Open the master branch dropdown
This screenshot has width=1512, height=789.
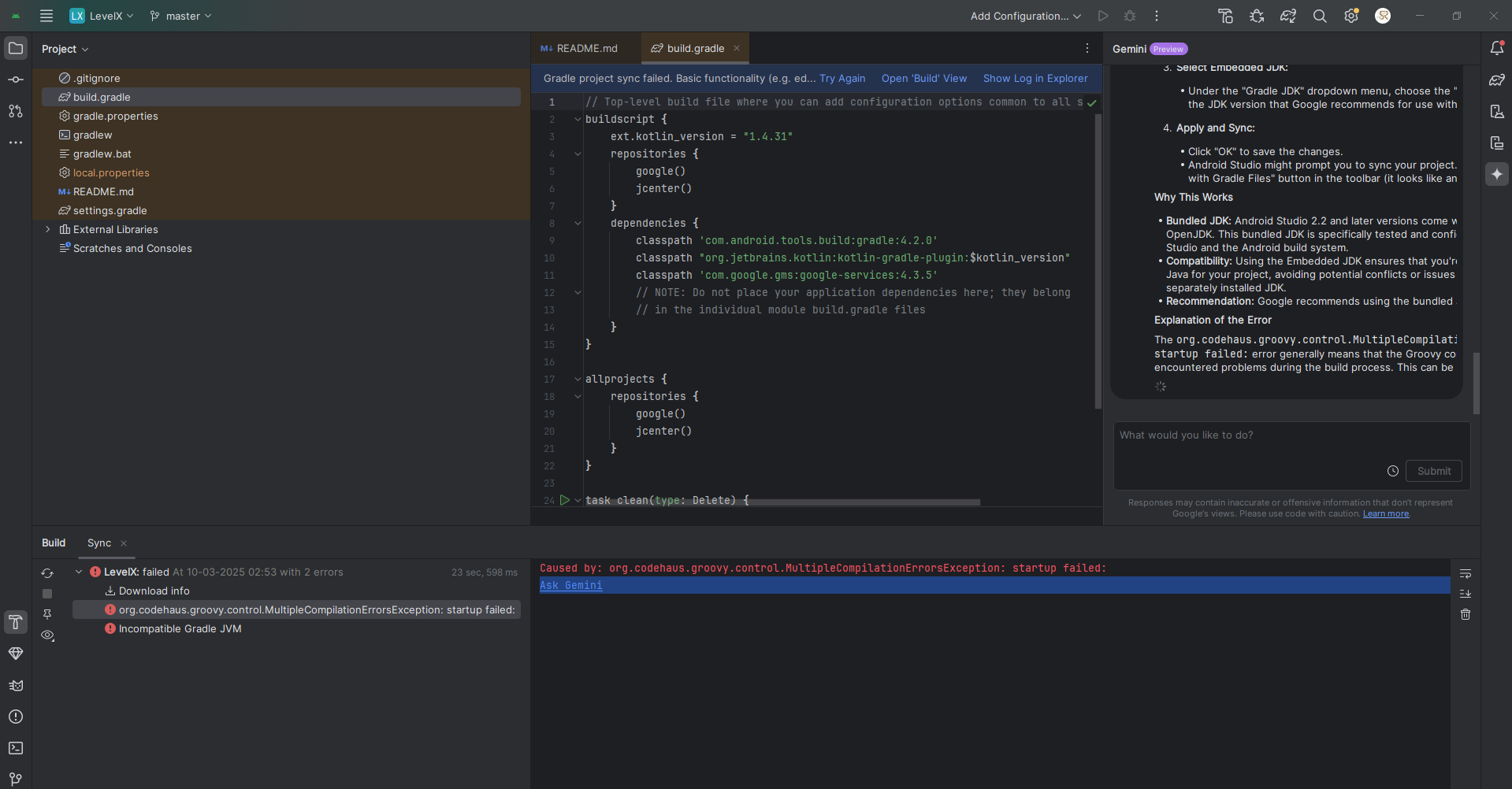(181, 16)
